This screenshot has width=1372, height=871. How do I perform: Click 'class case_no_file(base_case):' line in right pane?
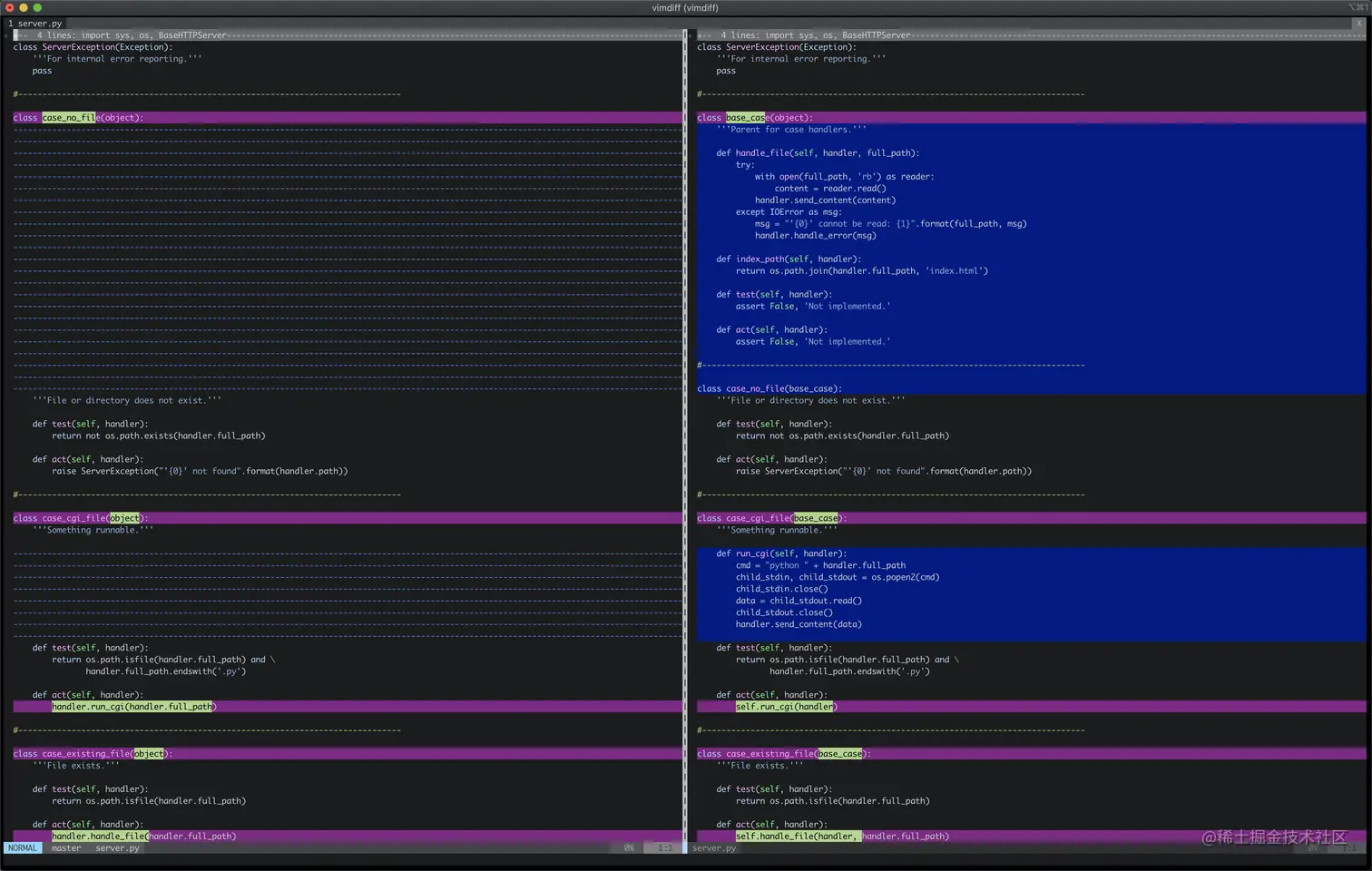coord(769,389)
